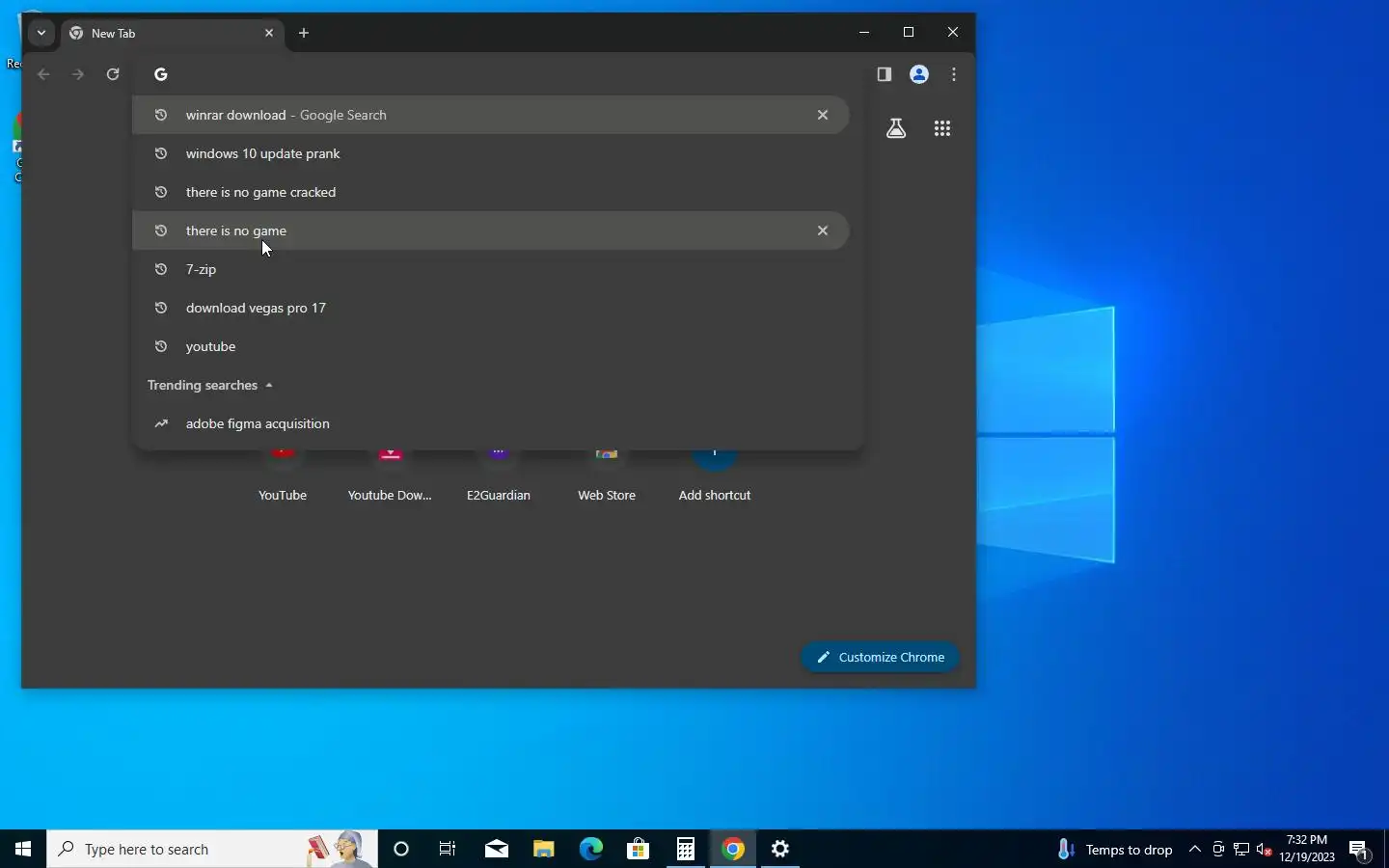This screenshot has width=1389, height=868.
Task: Open a new tab with plus button
Action: (304, 33)
